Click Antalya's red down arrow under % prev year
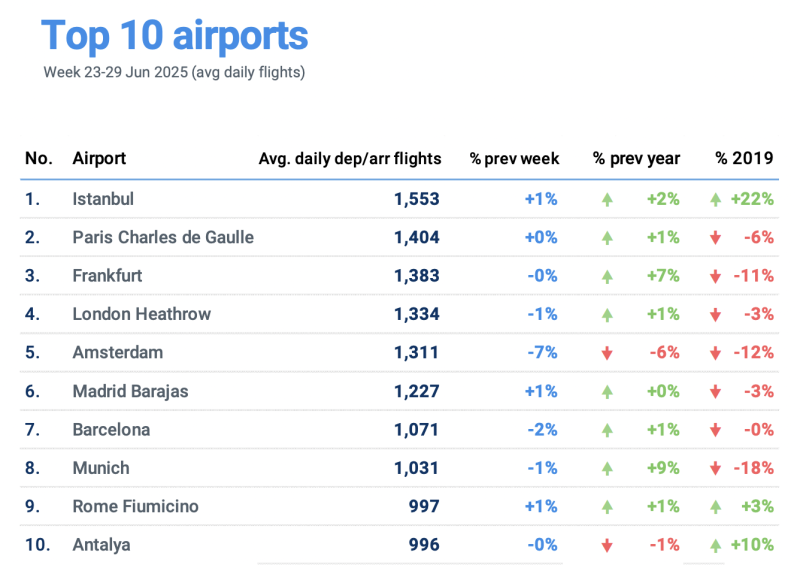Screen dimensions: 800x574 (x=606, y=545)
